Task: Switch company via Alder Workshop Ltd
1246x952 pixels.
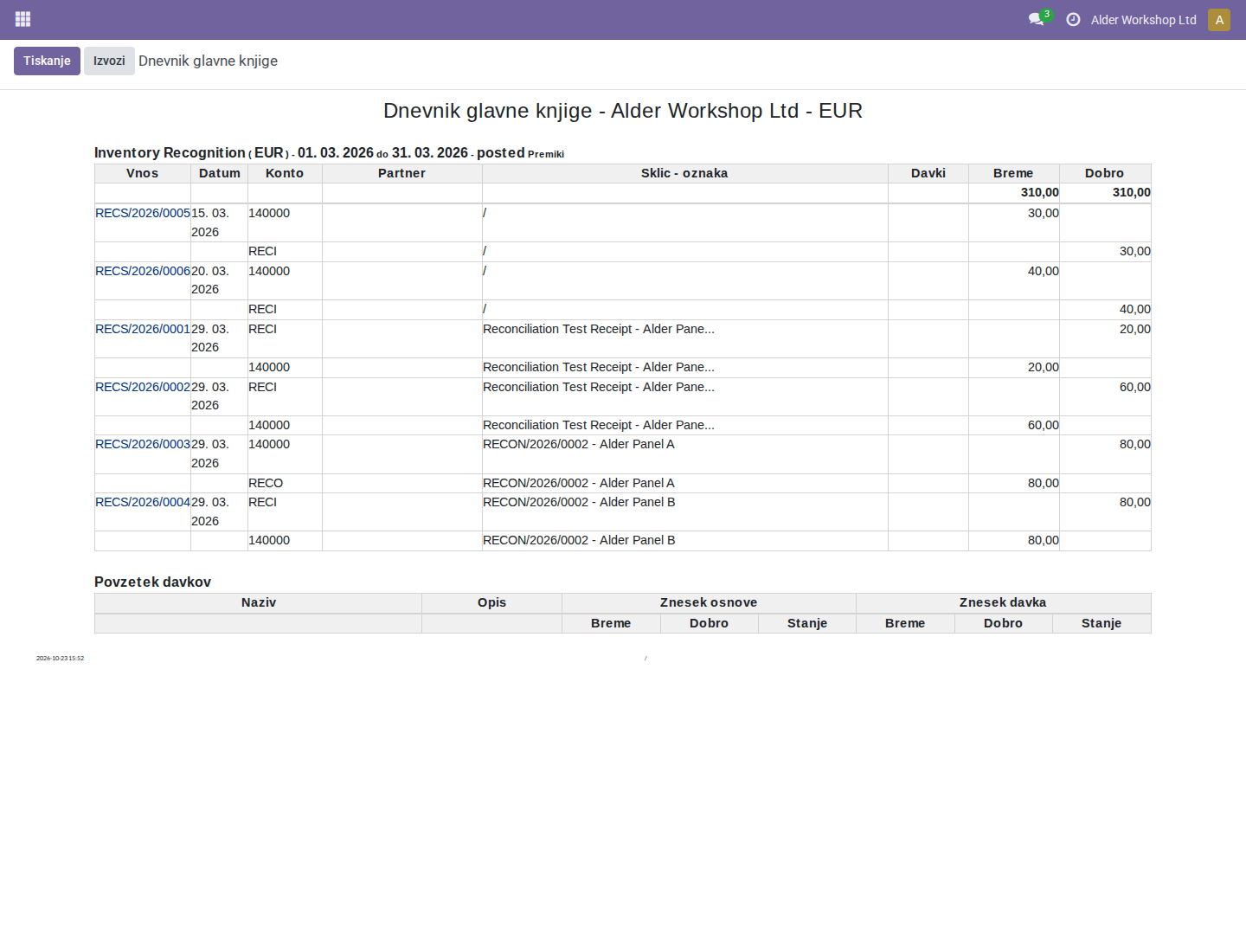Action: click(x=1143, y=20)
